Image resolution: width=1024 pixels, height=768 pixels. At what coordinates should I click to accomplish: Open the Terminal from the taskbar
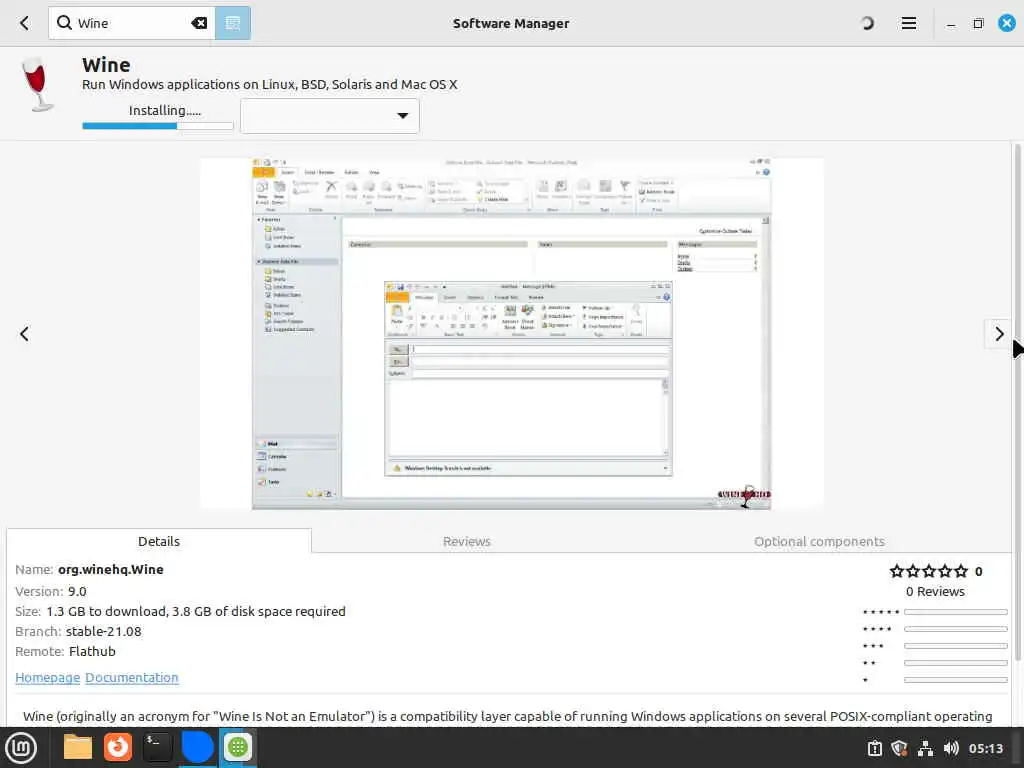pos(157,747)
